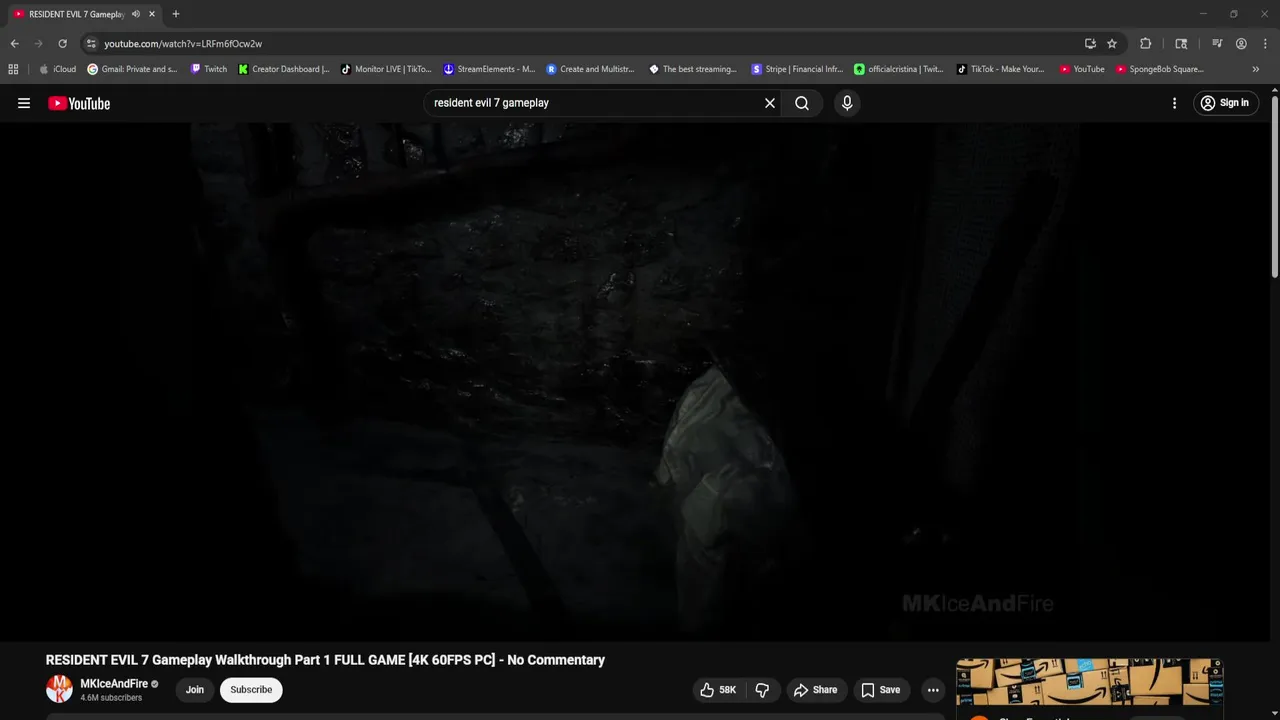Go back in browser history
Screen dimensions: 1280x720
[14, 44]
